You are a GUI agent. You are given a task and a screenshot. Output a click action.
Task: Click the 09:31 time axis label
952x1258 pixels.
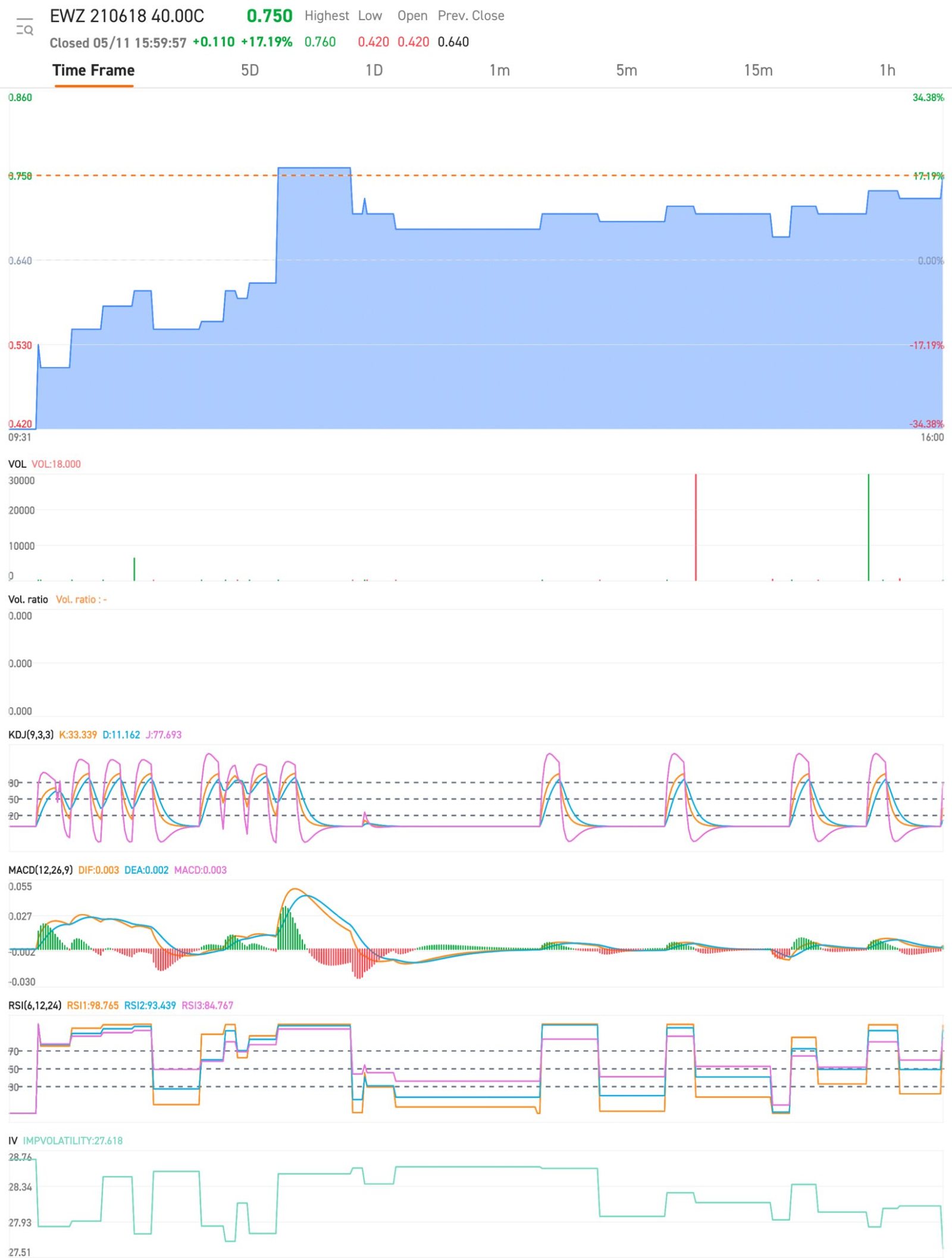[x=20, y=437]
